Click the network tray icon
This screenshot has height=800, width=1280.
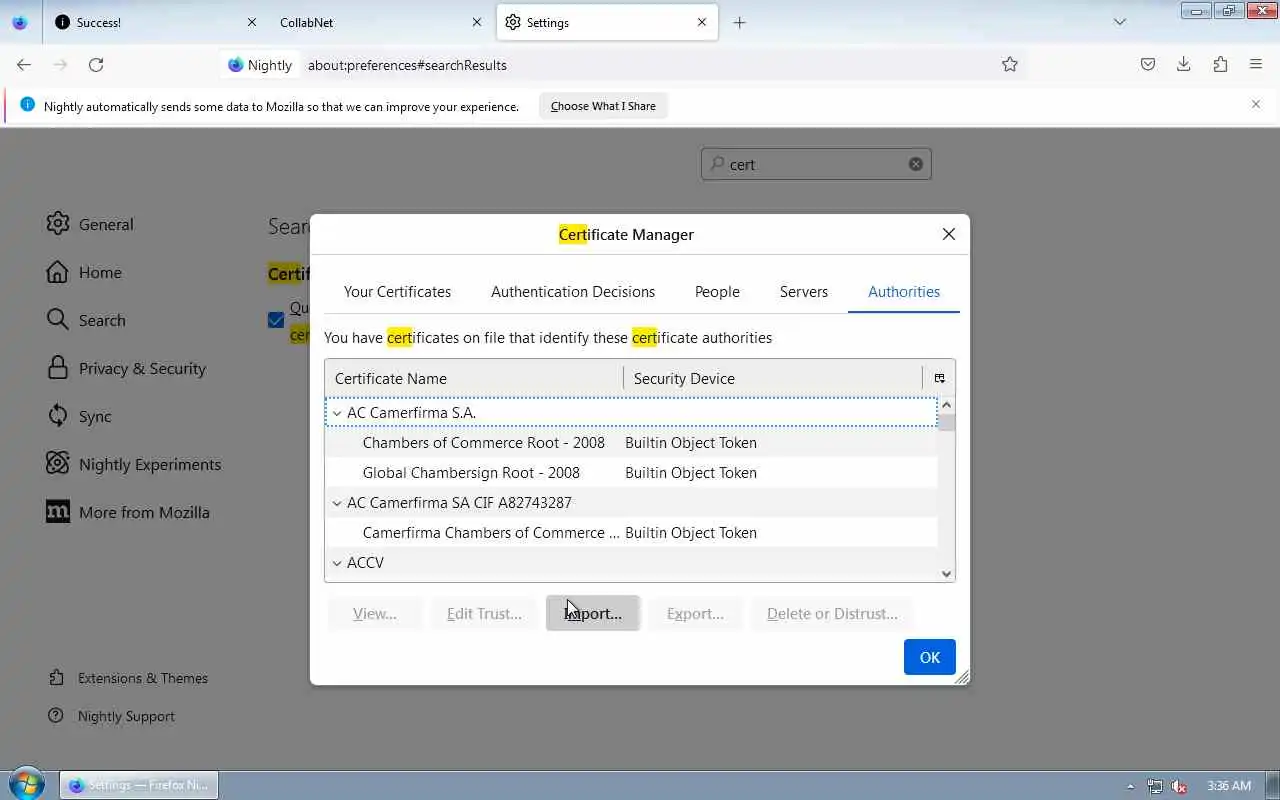click(x=1155, y=786)
